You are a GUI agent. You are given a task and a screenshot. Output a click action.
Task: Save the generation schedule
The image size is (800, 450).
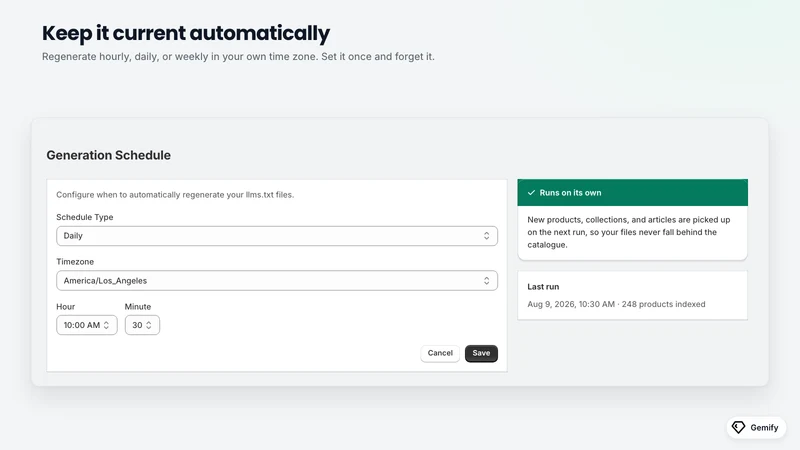point(481,353)
